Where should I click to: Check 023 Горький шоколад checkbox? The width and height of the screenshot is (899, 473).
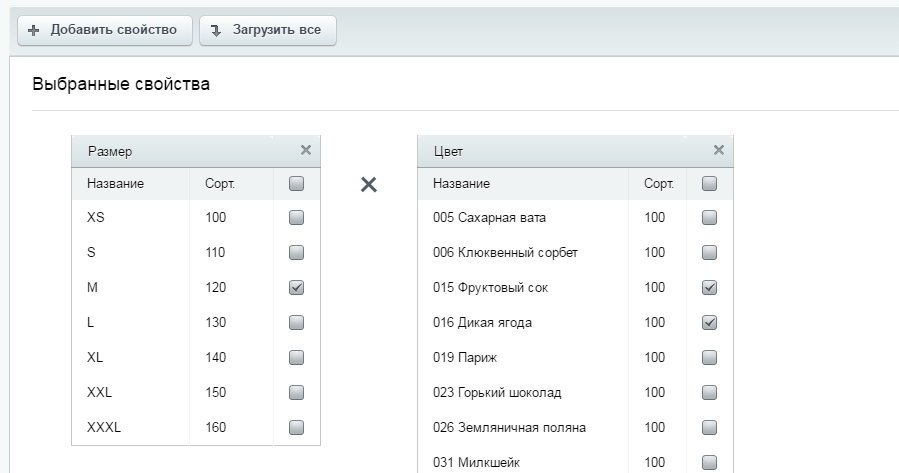pyautogui.click(x=709, y=393)
